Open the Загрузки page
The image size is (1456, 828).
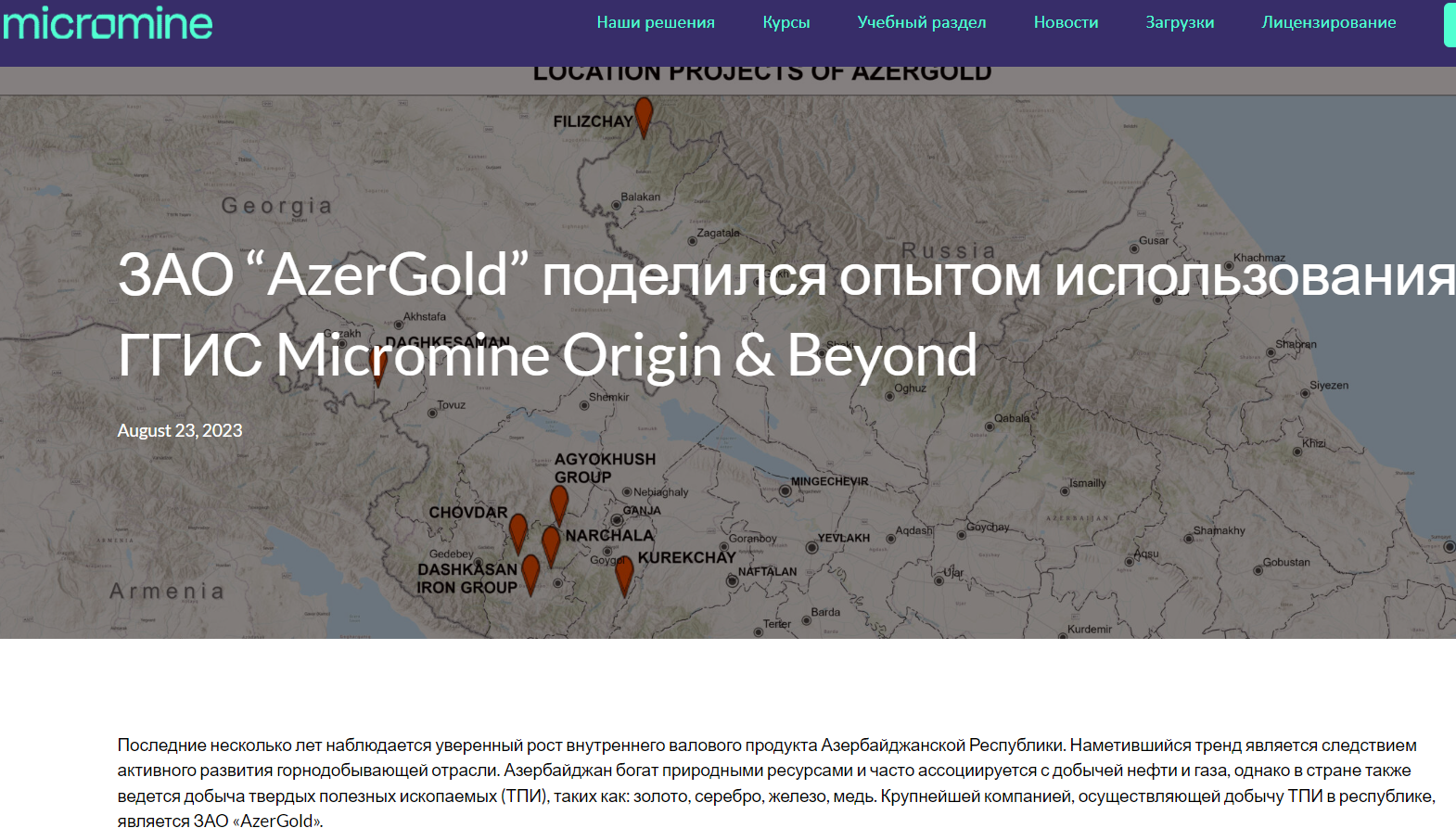coord(1180,22)
